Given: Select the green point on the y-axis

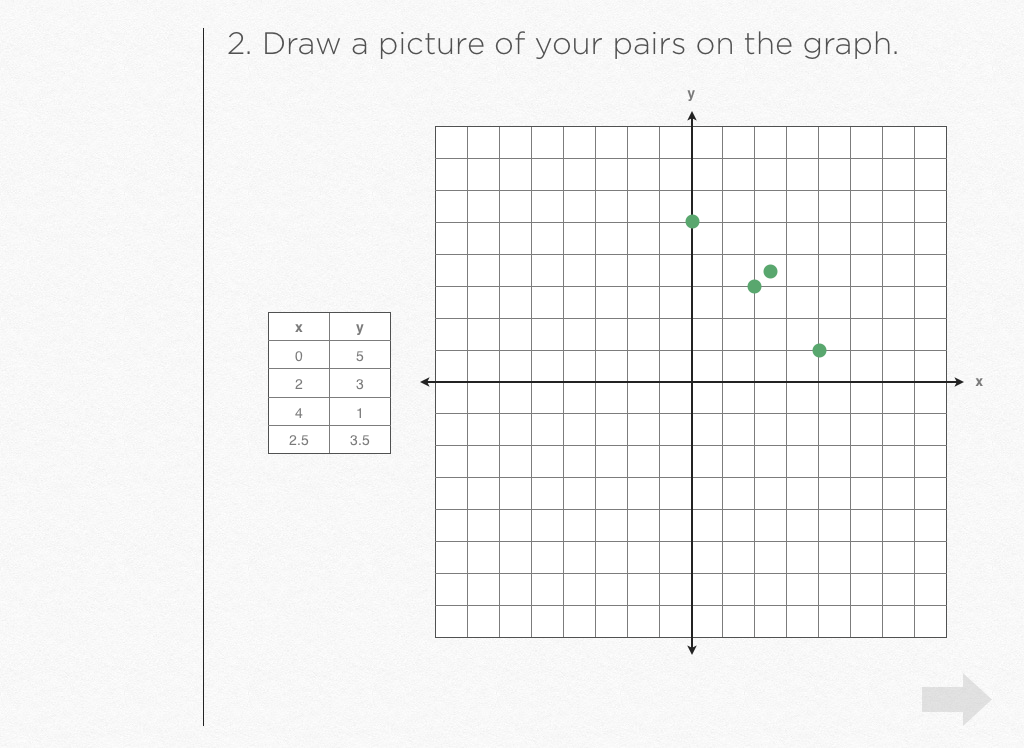Looking at the screenshot, I should (x=692, y=221).
